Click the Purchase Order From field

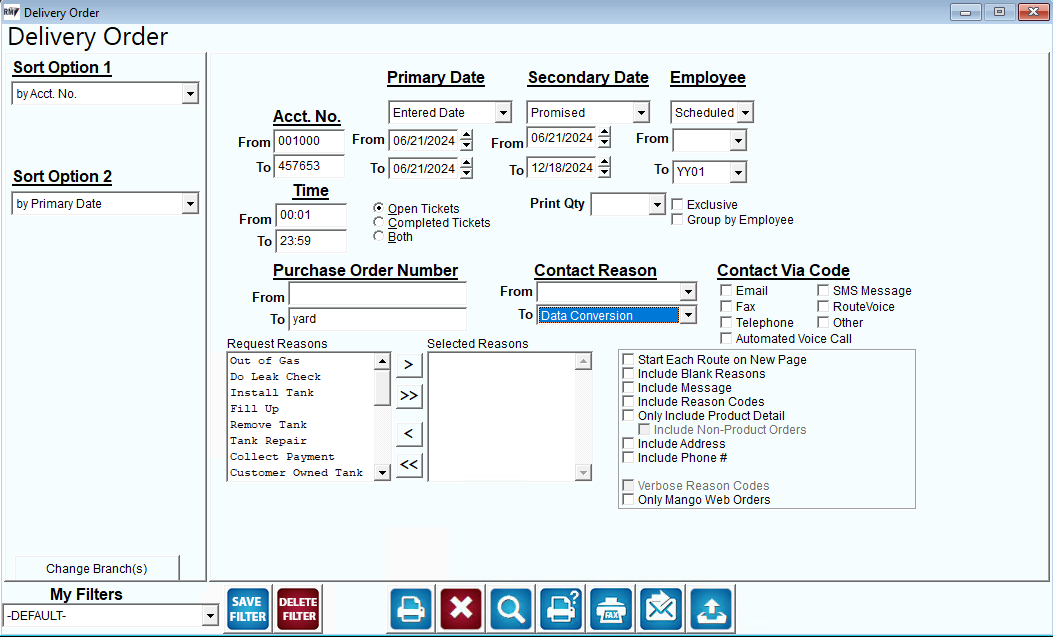377,295
